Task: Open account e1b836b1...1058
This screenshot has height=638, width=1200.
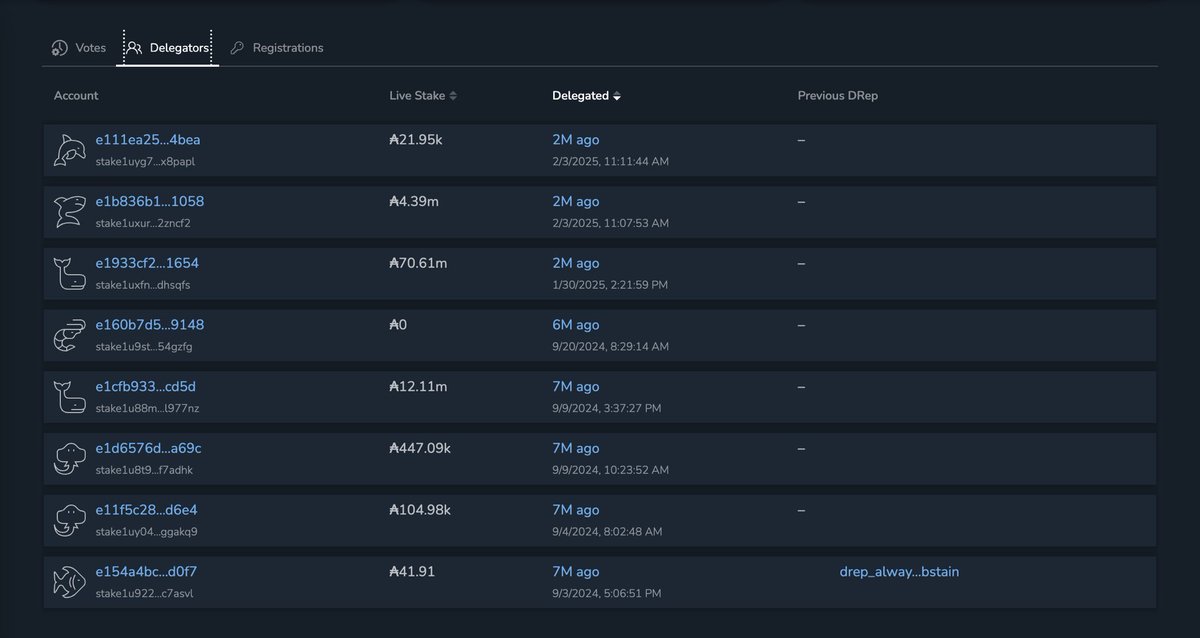Action: coord(150,202)
